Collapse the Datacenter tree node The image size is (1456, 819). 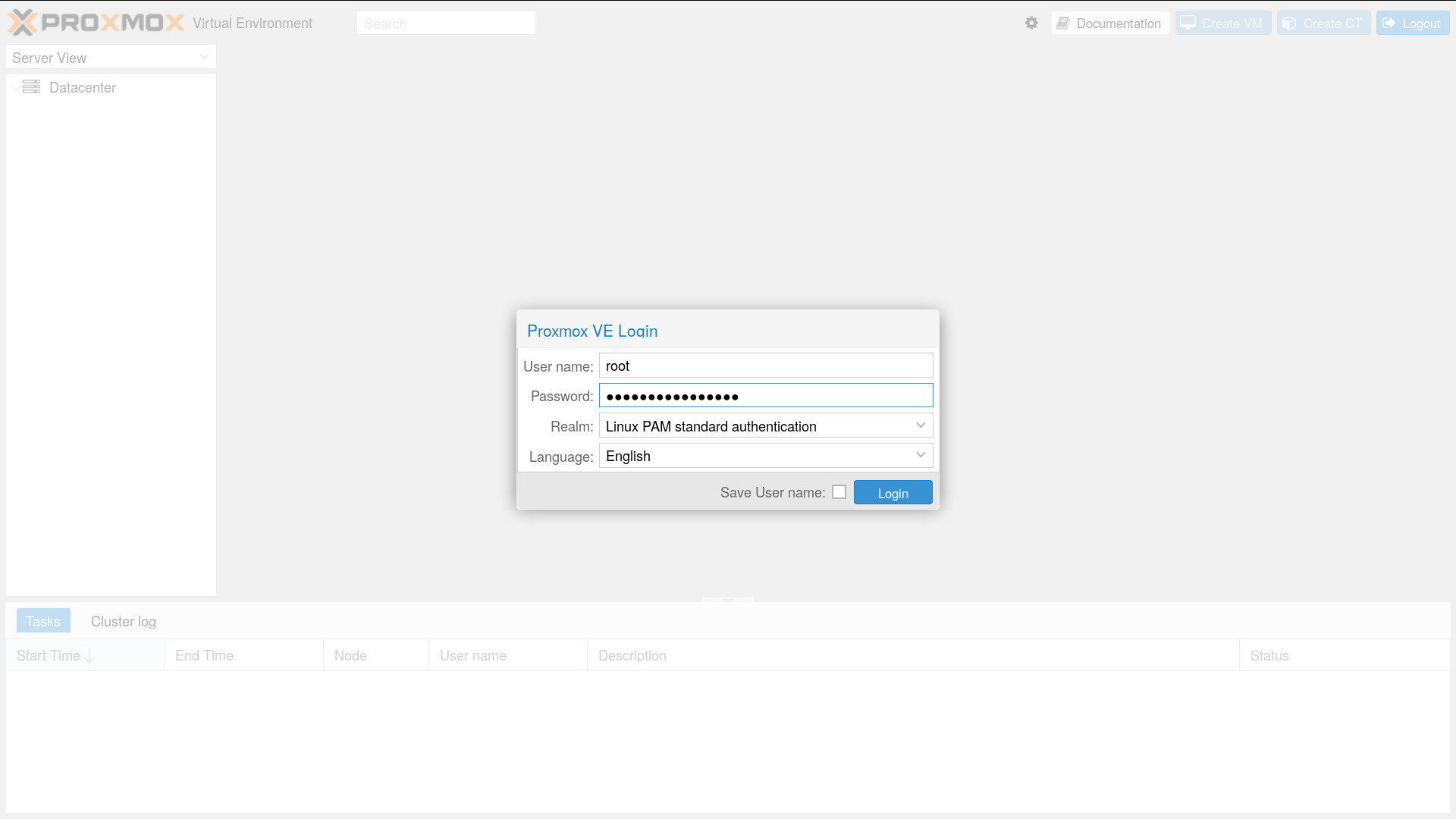pos(16,88)
